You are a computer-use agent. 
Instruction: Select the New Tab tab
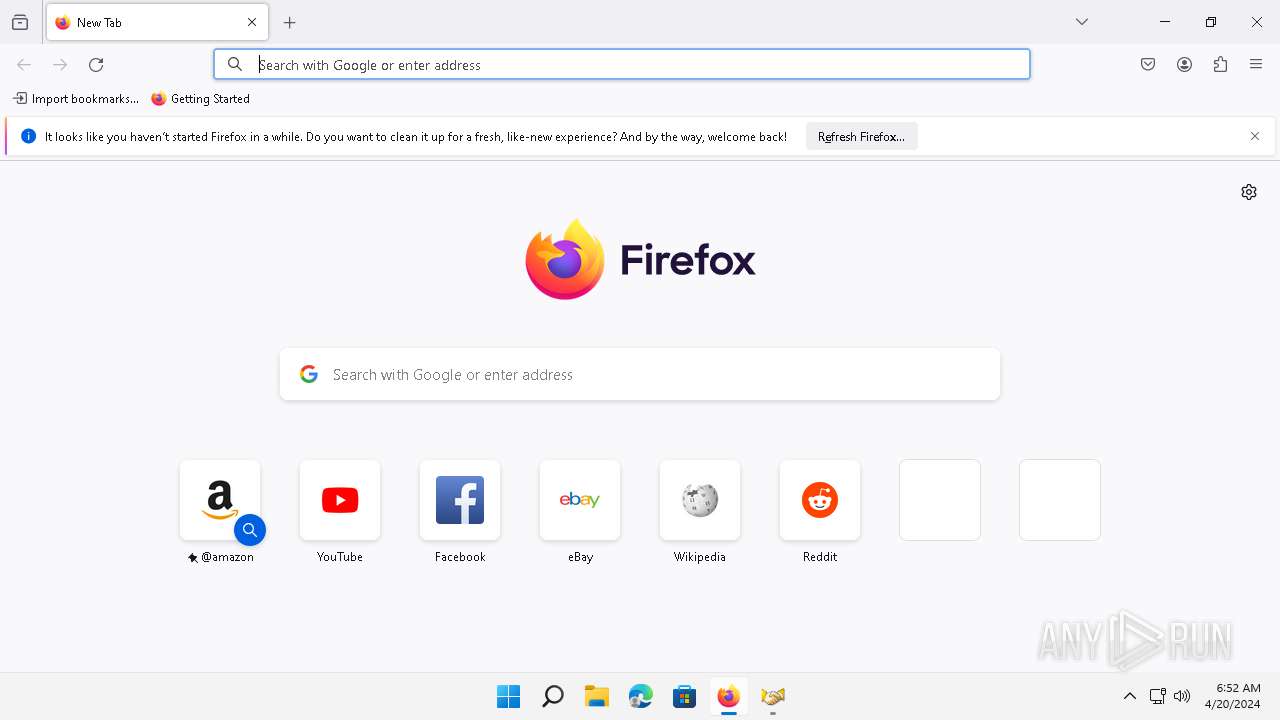(x=157, y=22)
